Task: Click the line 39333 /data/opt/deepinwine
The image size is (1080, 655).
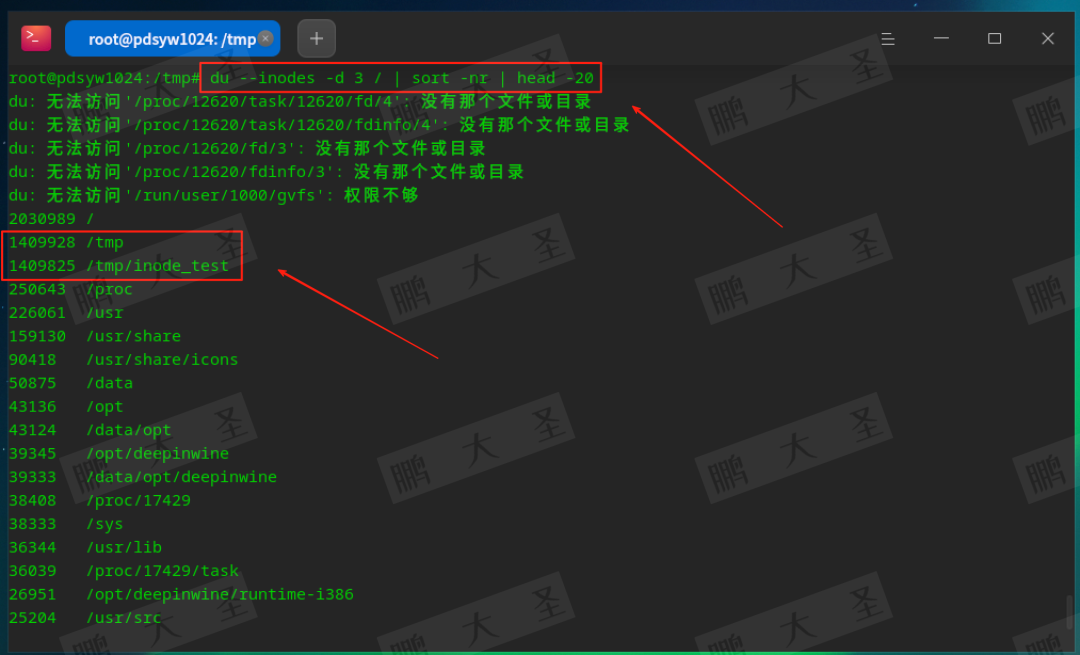Action: (143, 477)
